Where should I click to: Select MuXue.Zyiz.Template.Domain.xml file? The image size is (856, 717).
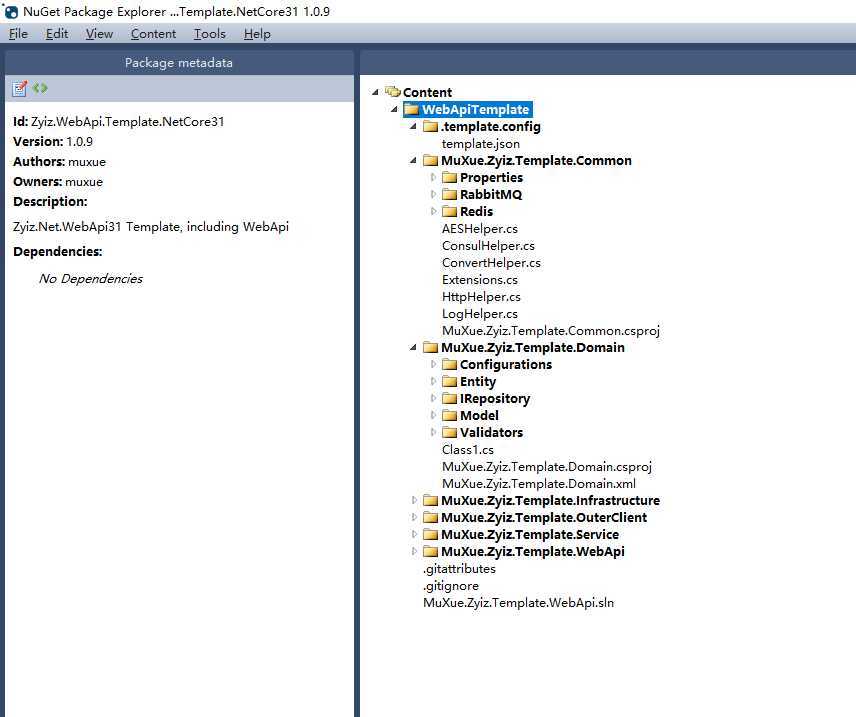(x=539, y=483)
